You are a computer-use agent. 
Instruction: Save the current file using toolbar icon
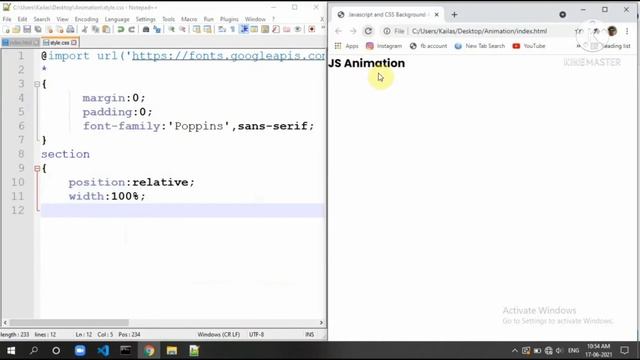click(x=27, y=29)
